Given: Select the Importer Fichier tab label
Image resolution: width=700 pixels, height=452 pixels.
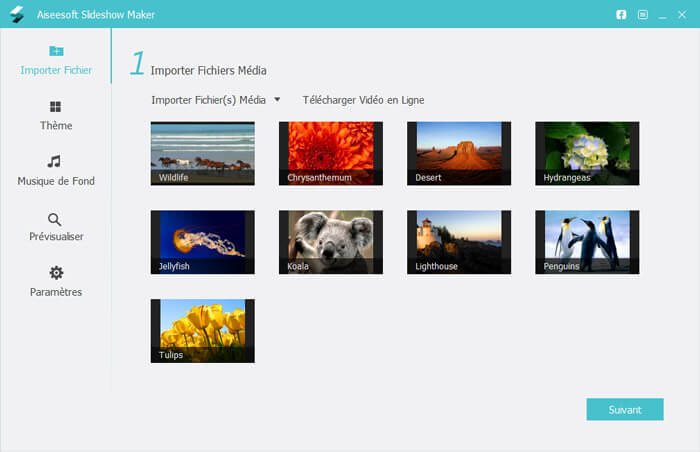Looking at the screenshot, I should pos(56,70).
